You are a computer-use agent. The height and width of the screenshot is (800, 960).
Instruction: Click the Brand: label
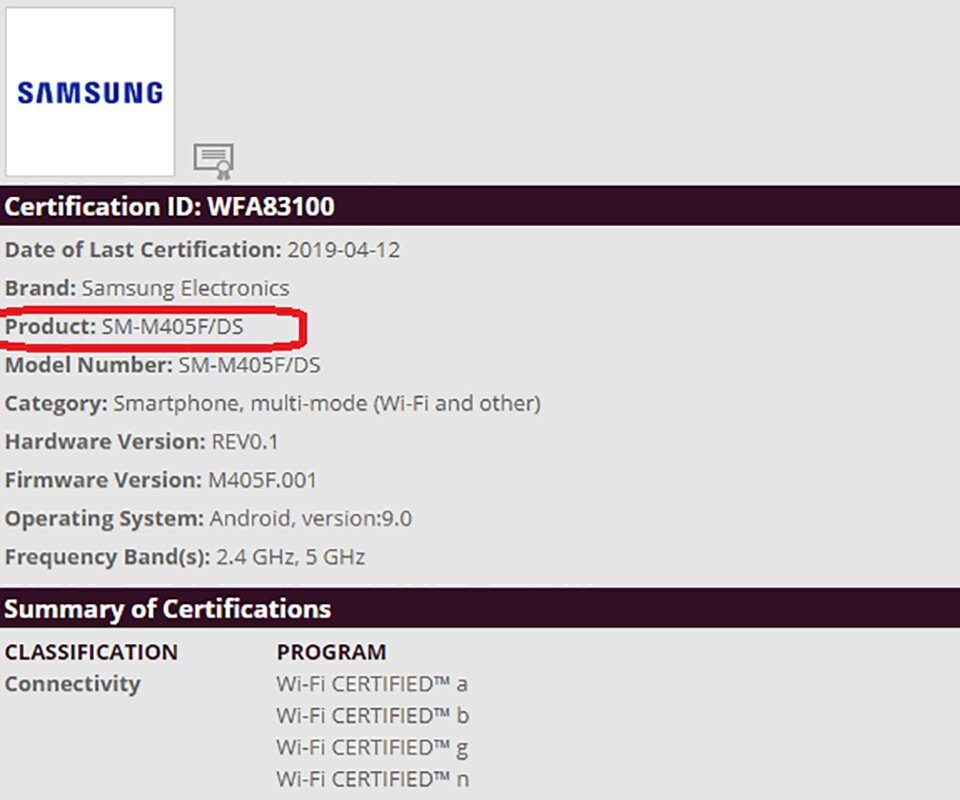click(40, 288)
